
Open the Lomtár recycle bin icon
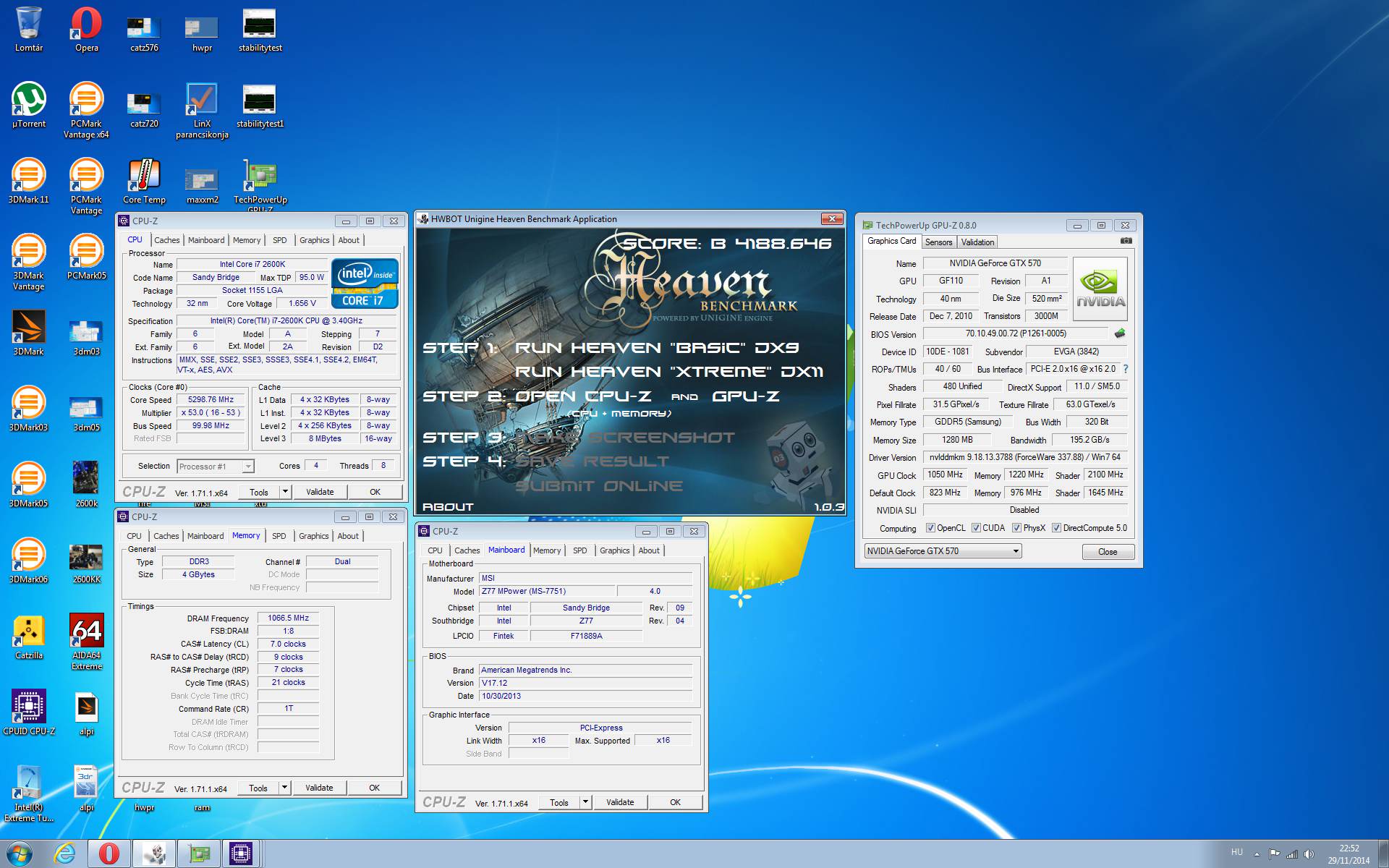[x=28, y=29]
